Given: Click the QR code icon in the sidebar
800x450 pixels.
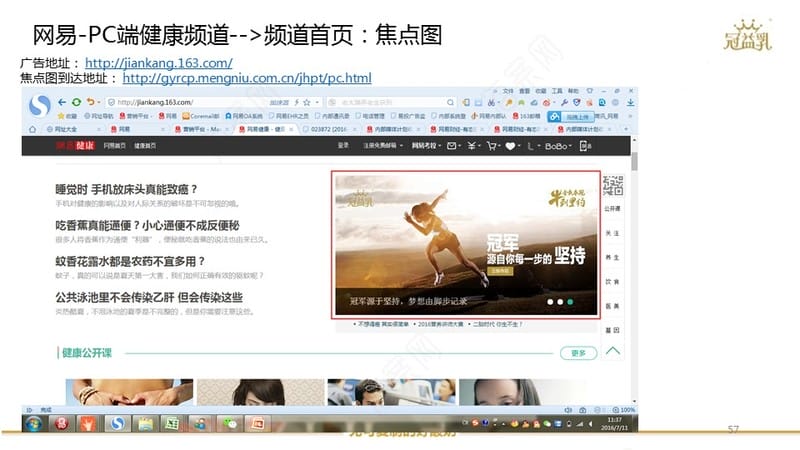Looking at the screenshot, I should [613, 185].
